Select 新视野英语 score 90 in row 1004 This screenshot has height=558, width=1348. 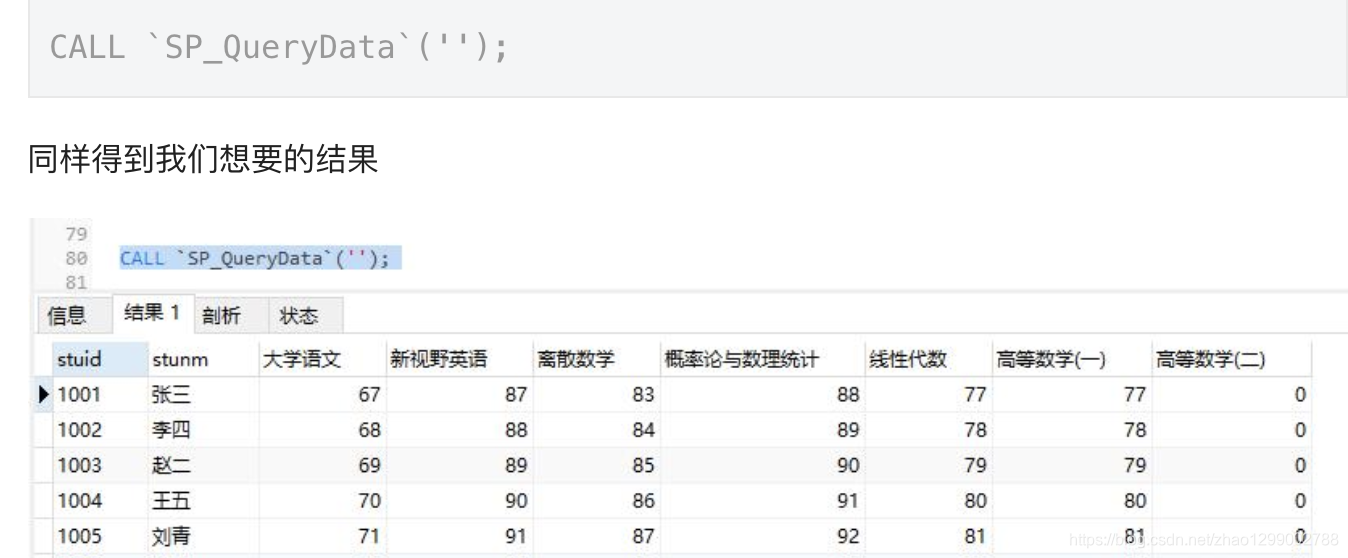(459, 500)
